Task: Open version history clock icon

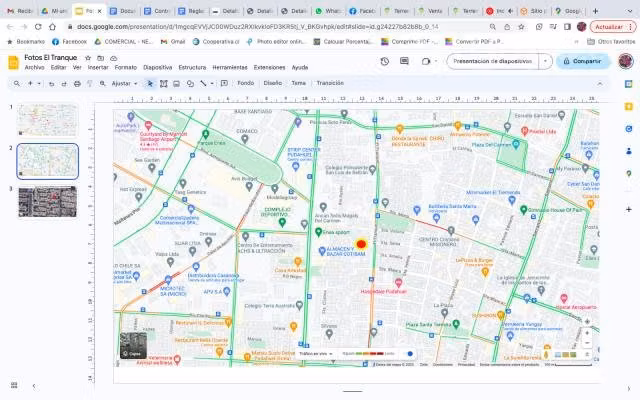Action: coord(384,61)
